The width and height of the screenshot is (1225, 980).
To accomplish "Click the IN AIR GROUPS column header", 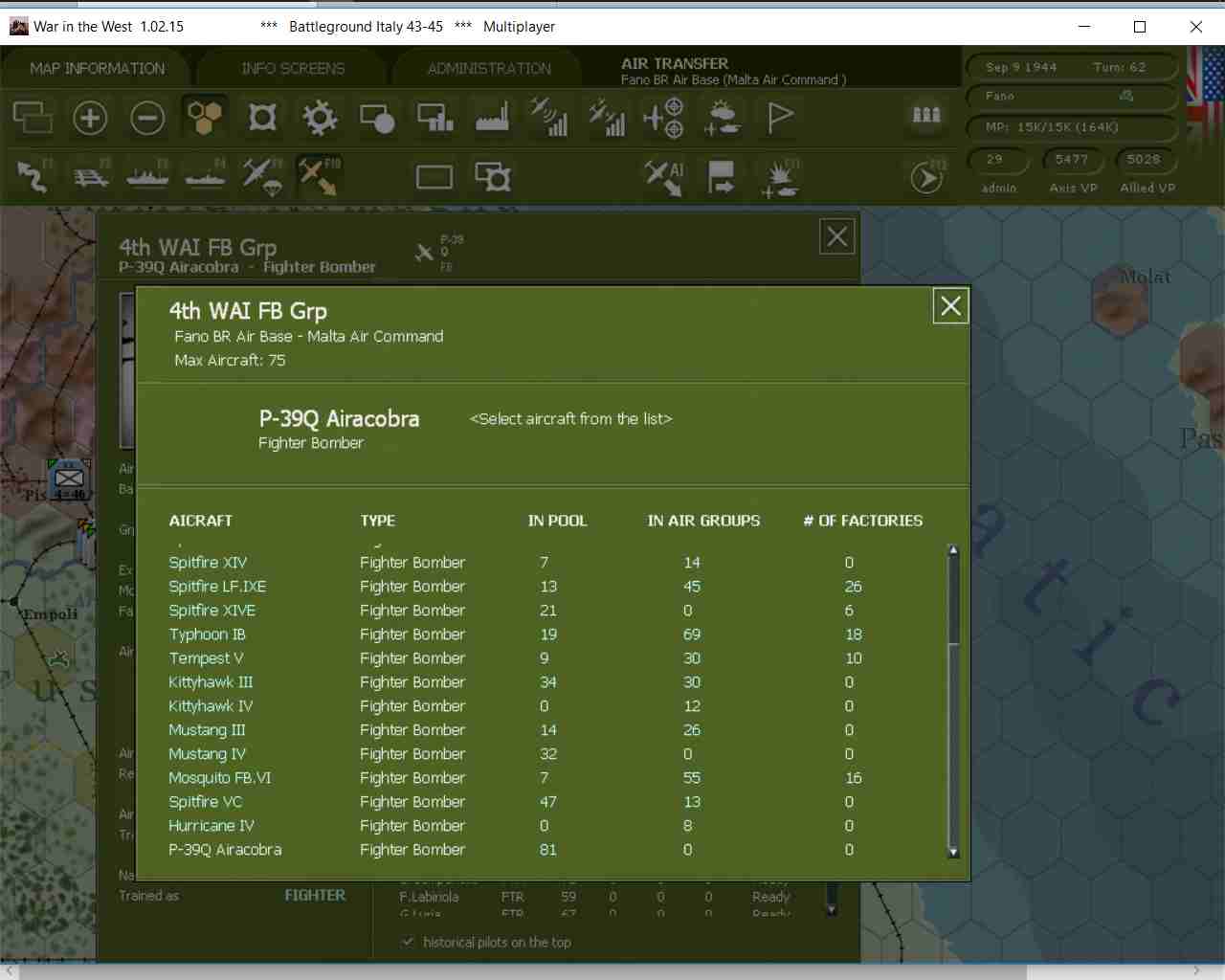I will (x=703, y=521).
